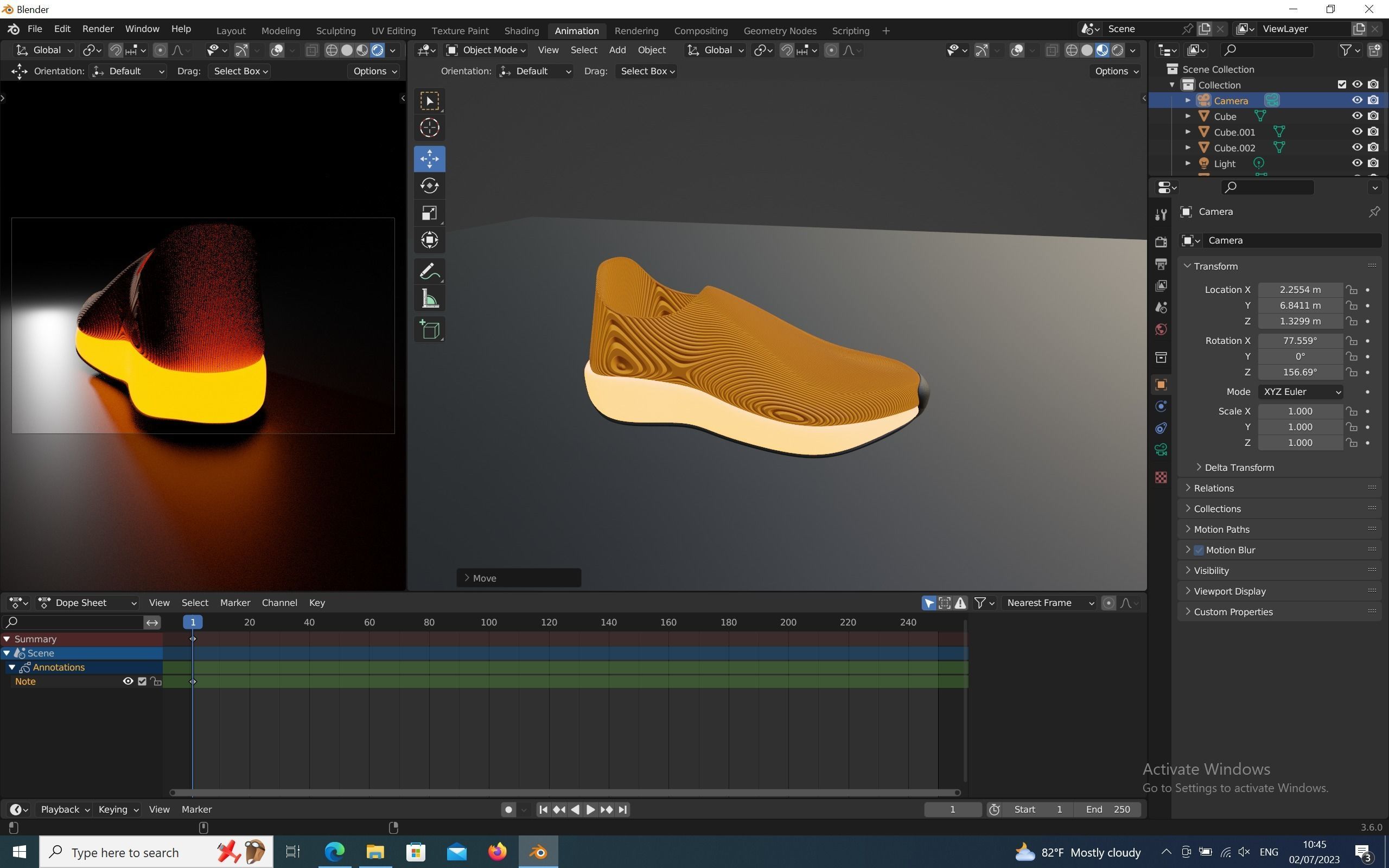Collapse the Annotations channel
Screen dimensions: 1389x868
[11, 667]
